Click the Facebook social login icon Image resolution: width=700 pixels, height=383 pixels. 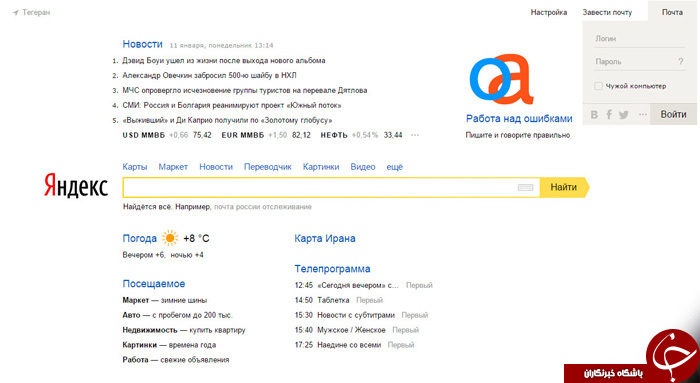pos(609,115)
